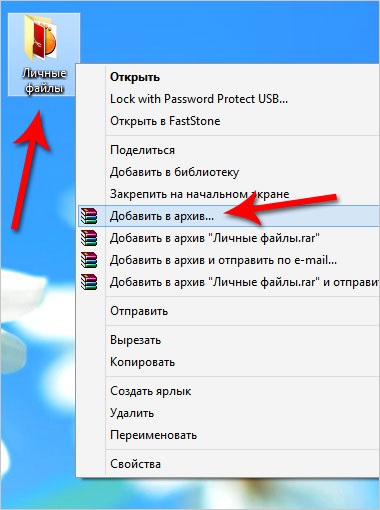Click WinRAR icon beside archive and e-mail entry
The image size is (380, 510).
coord(89,260)
